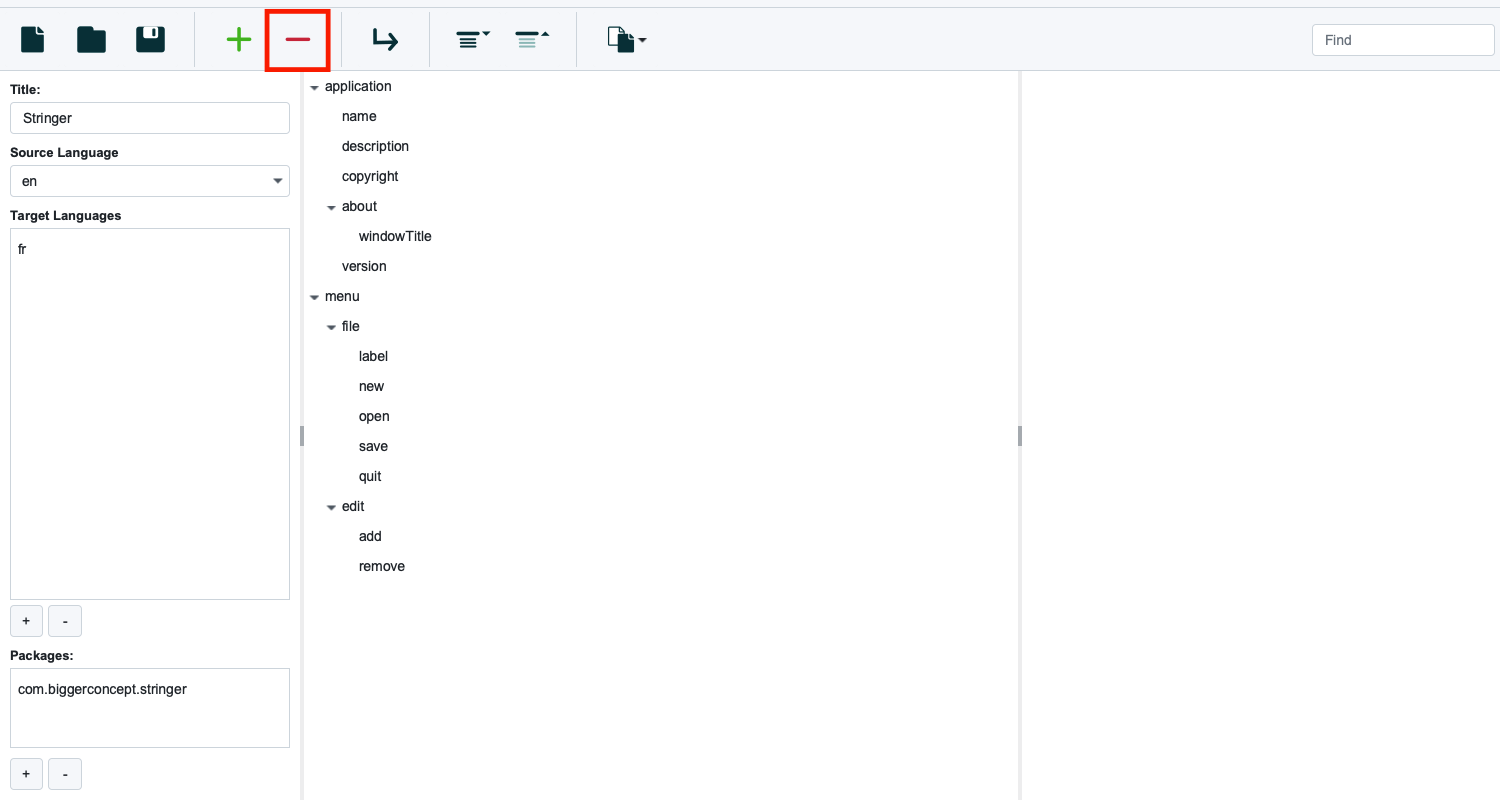Click the arrow add-child icon
The width and height of the screenshot is (1500, 800).
point(385,40)
